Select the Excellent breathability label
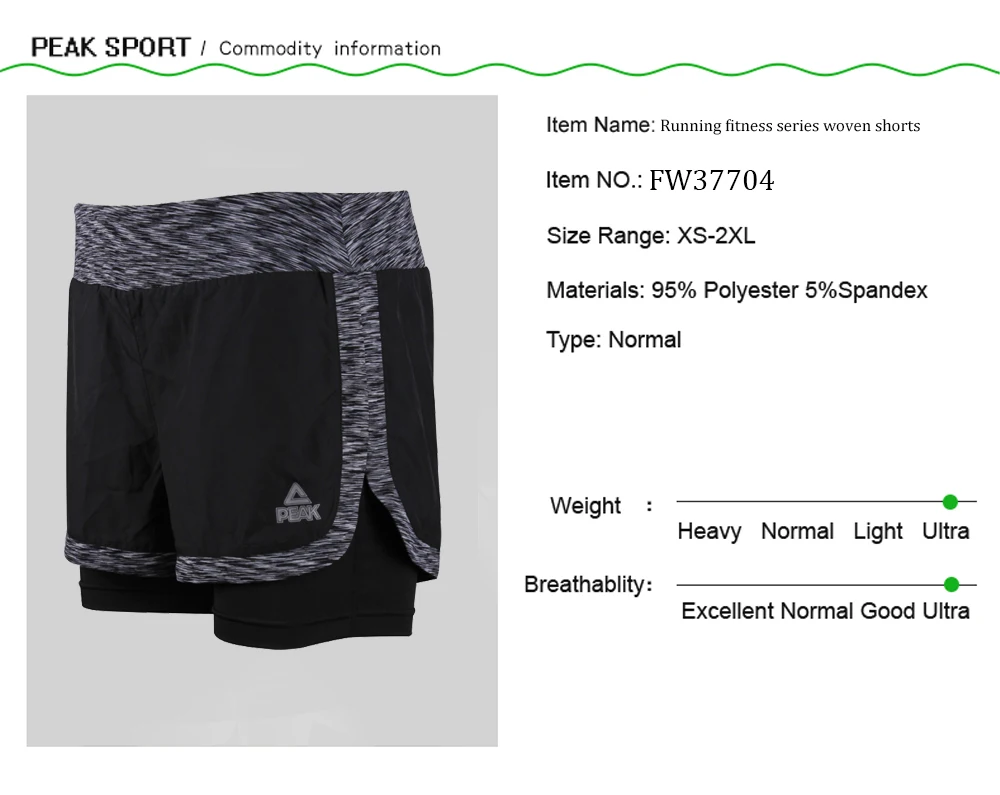1000x795 pixels. tap(728, 611)
